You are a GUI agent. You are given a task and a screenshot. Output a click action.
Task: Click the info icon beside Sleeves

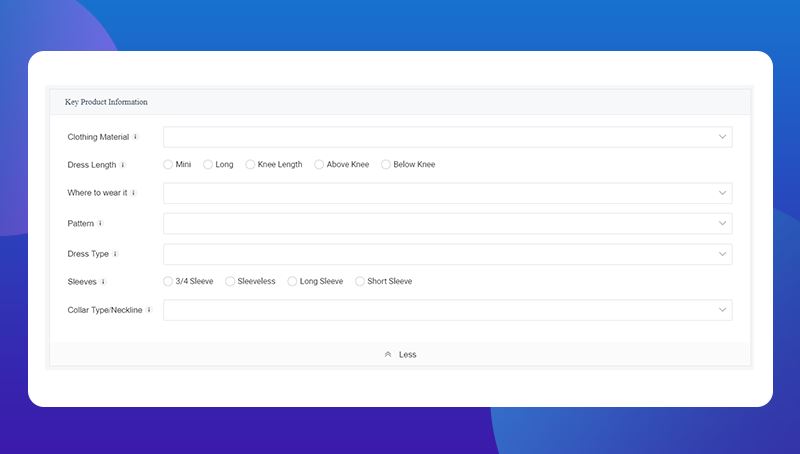coord(103,282)
